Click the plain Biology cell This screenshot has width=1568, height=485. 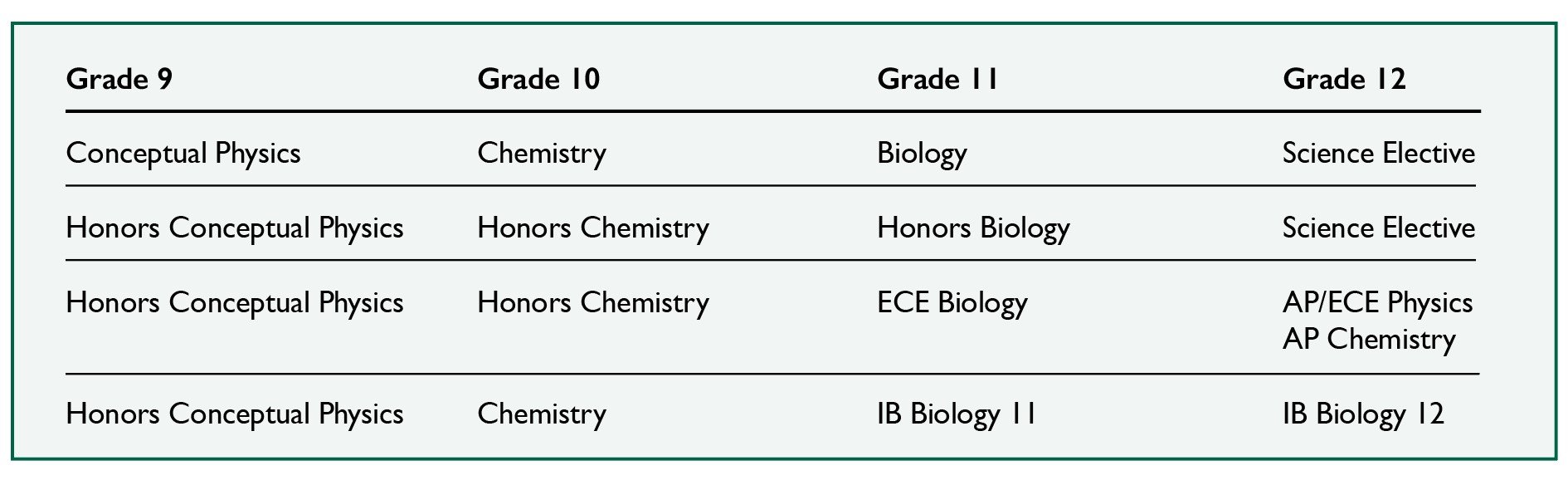click(x=922, y=154)
